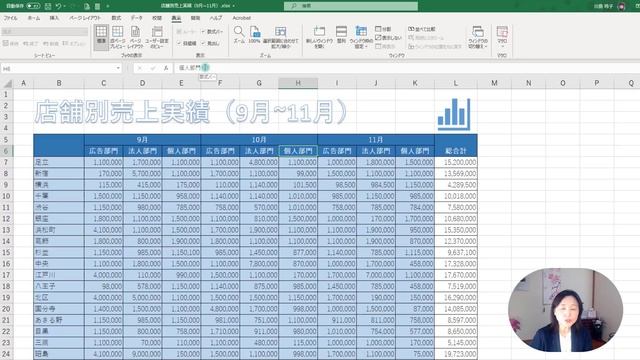Toggle Headings (見出し) checkbox
This screenshot has height=360, width=640.
[211, 43]
